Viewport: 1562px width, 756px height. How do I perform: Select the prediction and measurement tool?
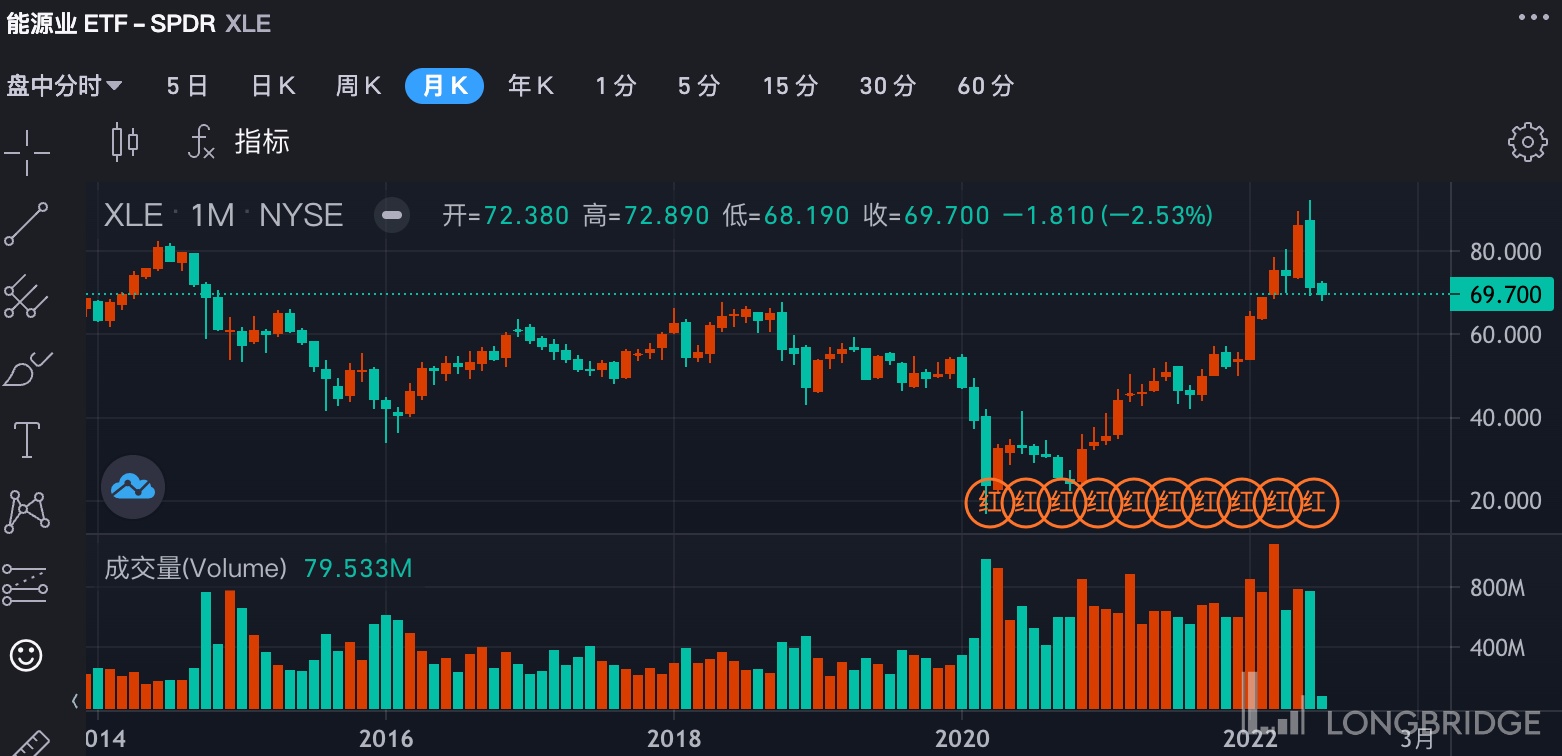point(25,584)
